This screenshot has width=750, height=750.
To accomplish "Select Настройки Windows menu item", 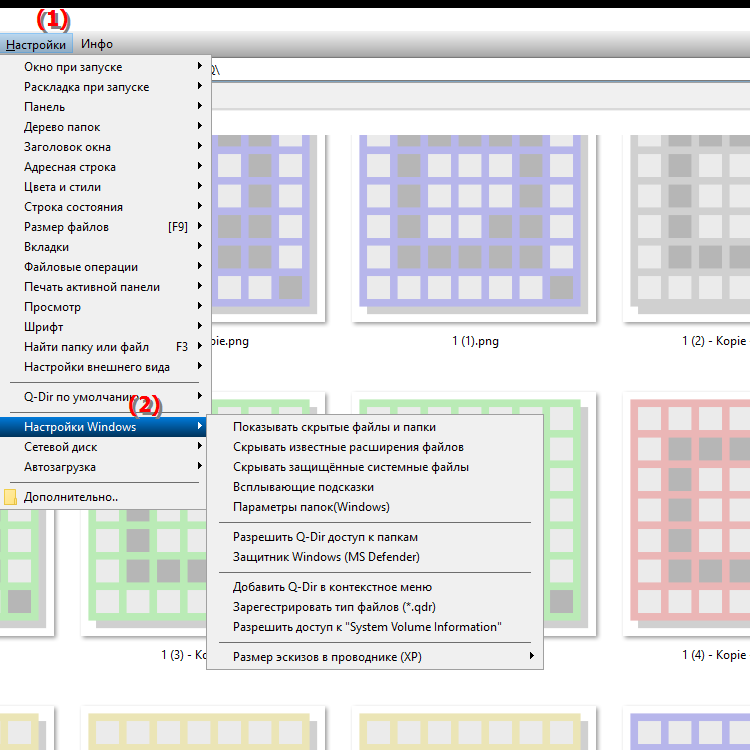I will (x=103, y=427).
